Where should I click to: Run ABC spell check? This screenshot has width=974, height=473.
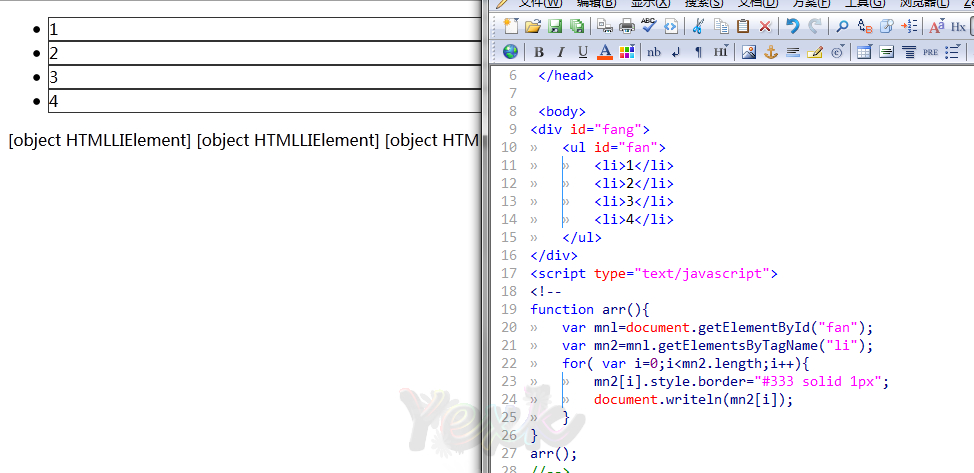(x=649, y=25)
